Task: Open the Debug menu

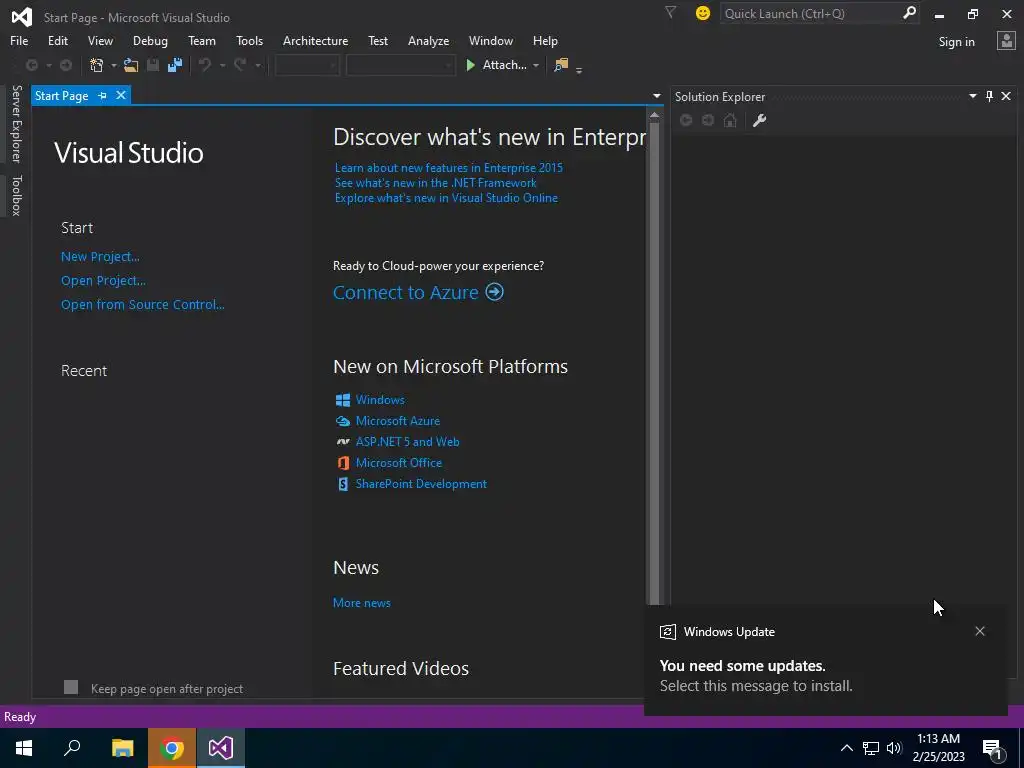Action: (150, 40)
